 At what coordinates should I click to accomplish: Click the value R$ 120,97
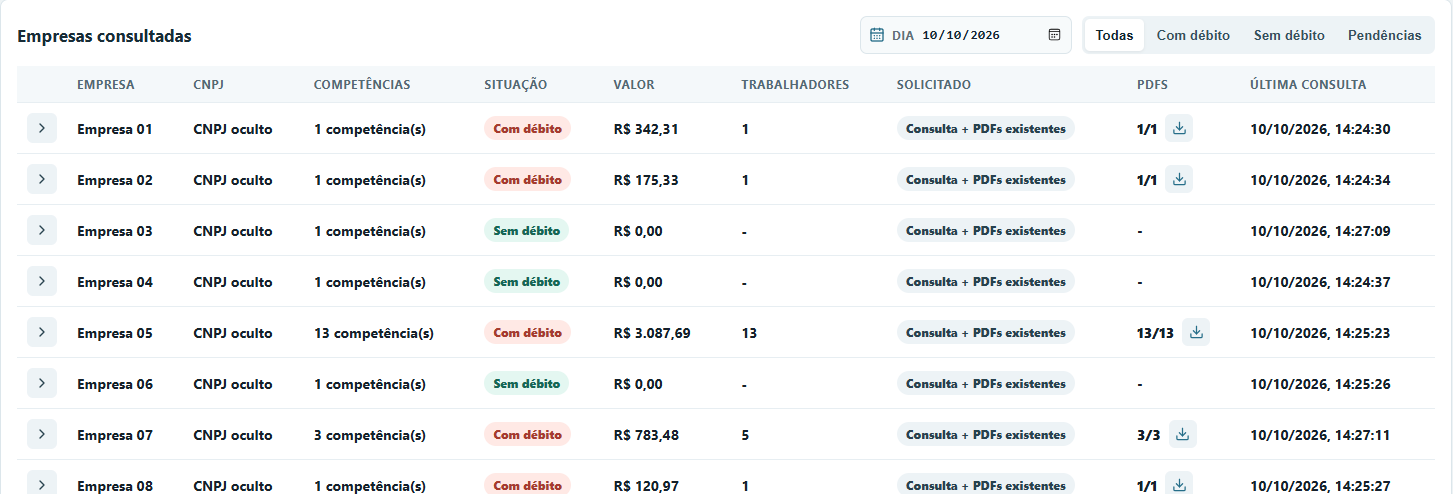point(646,486)
